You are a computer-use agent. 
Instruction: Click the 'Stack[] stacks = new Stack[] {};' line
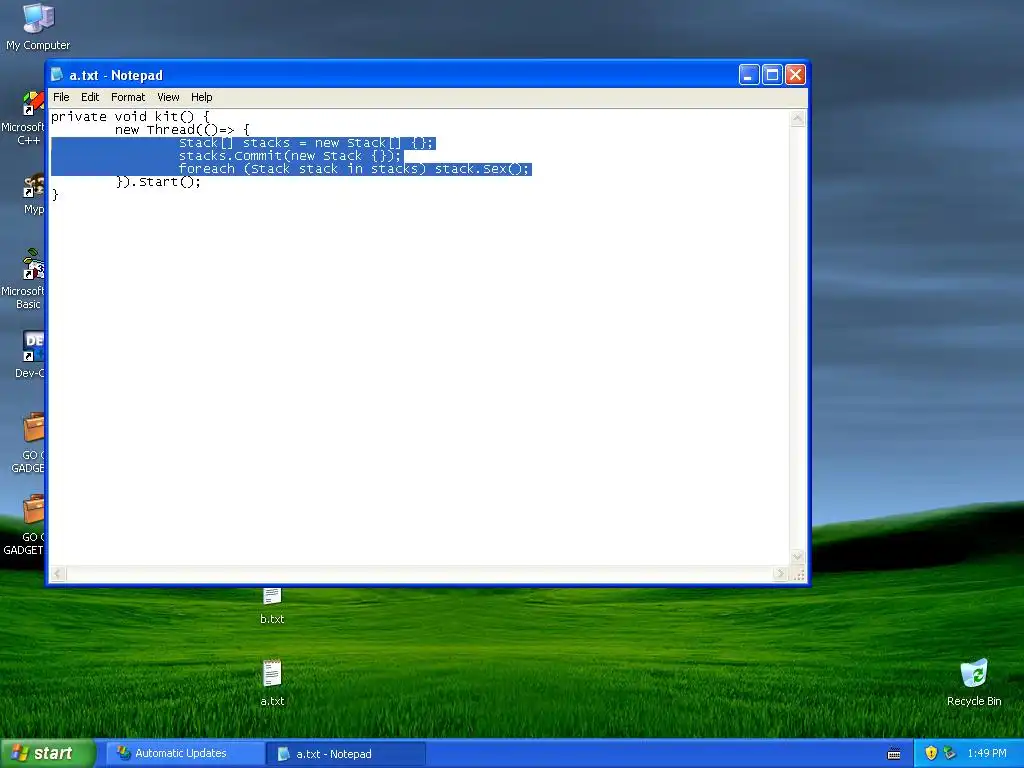tap(306, 143)
